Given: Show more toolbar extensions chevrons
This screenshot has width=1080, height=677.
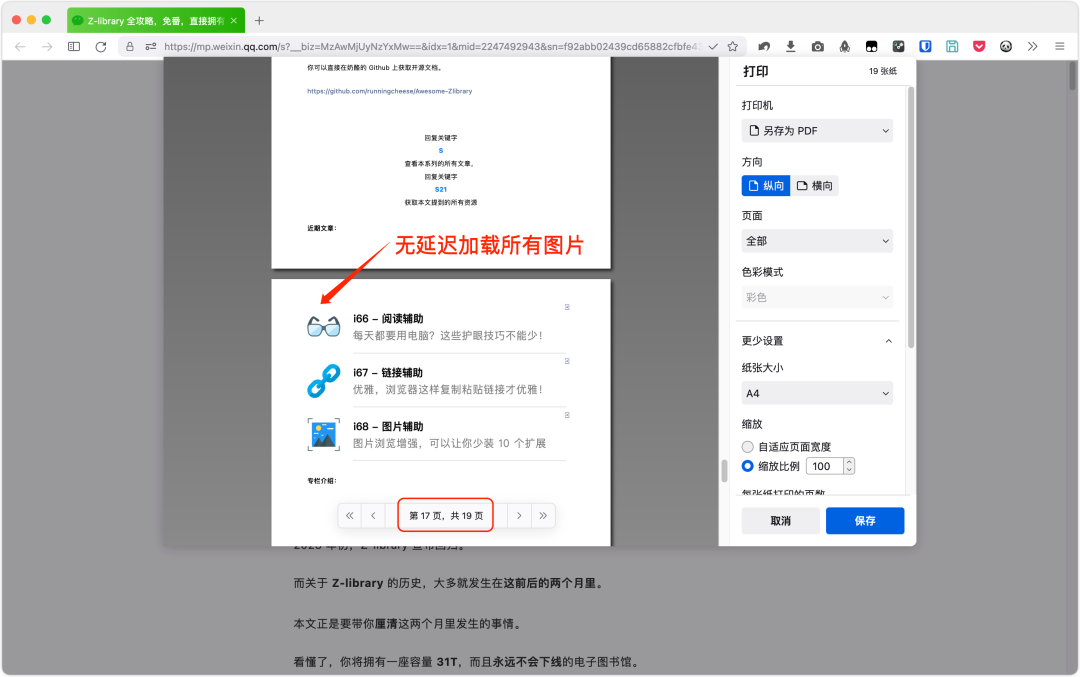Looking at the screenshot, I should (x=1032, y=47).
